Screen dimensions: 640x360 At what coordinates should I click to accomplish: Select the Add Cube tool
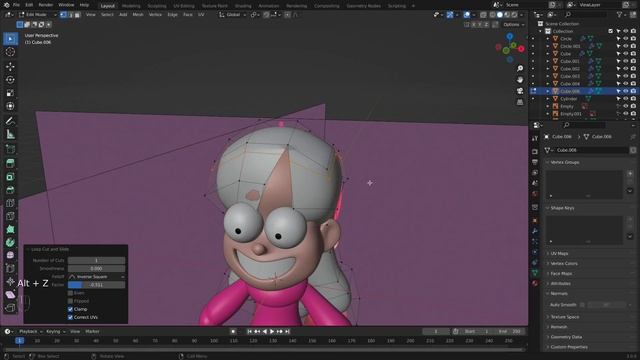[x=10, y=149]
